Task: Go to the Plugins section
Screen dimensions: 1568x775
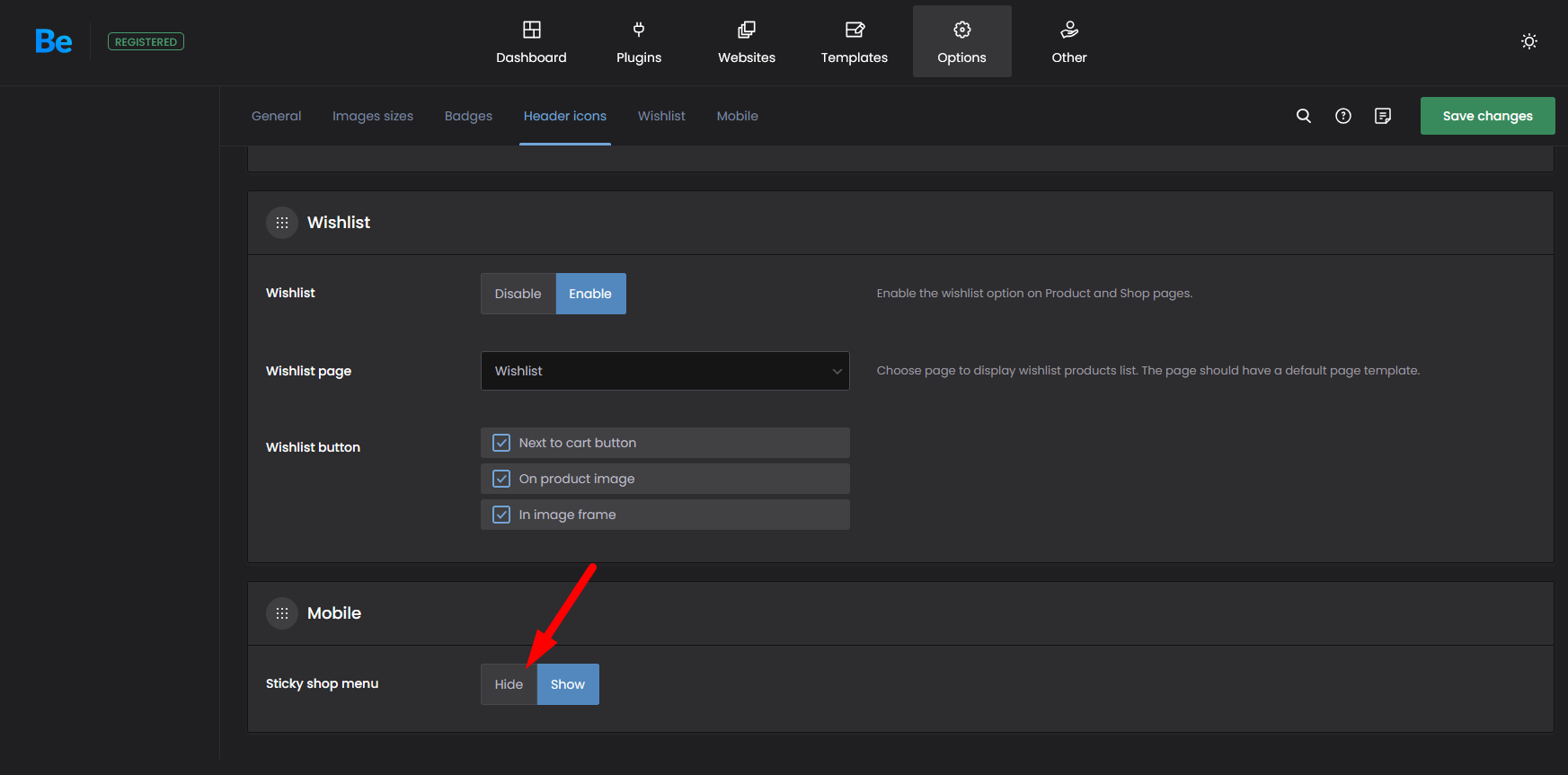Action: coord(638,42)
